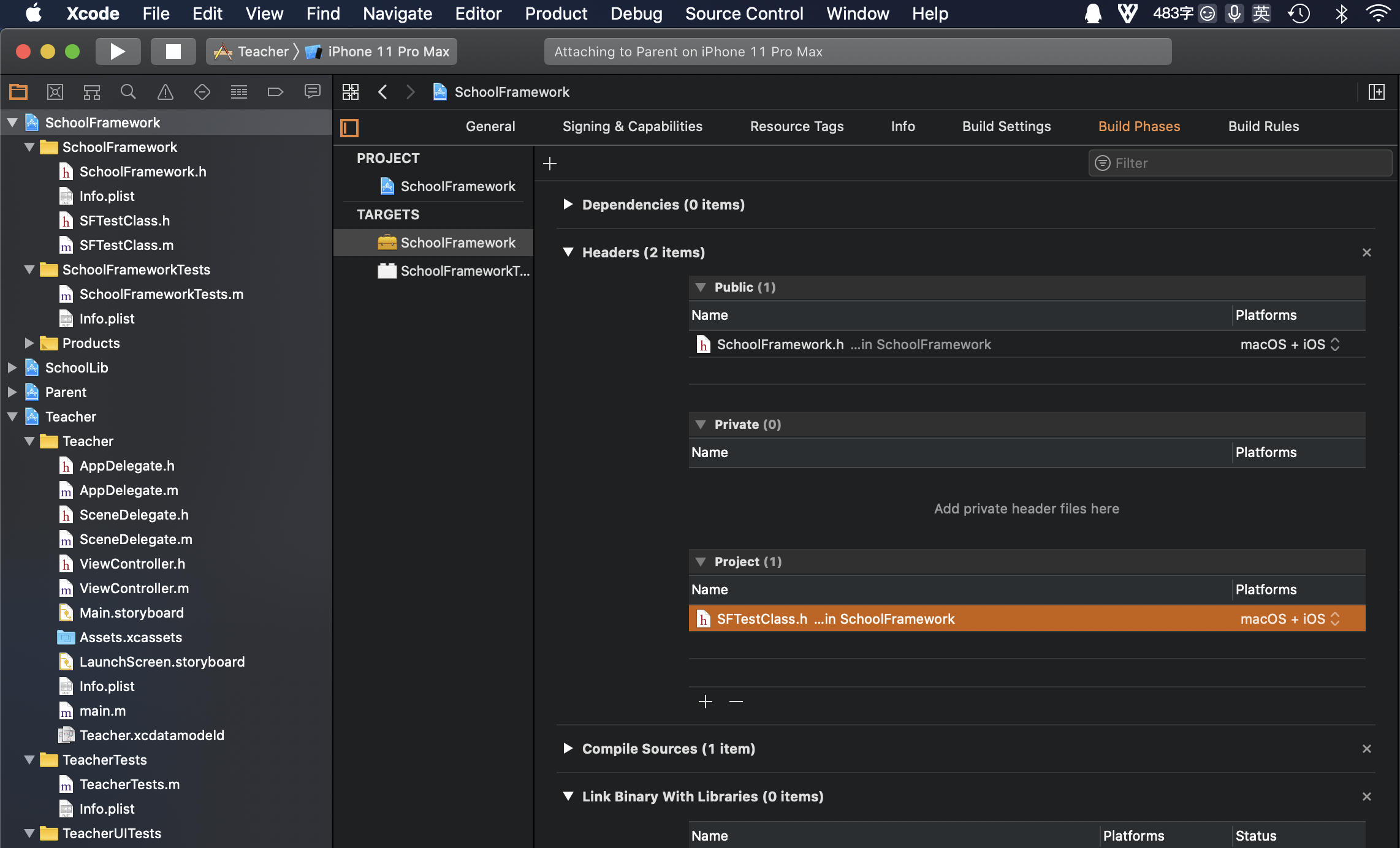Screen dimensions: 1400x848
Task: Add editor on right icon
Action: 1377,92
